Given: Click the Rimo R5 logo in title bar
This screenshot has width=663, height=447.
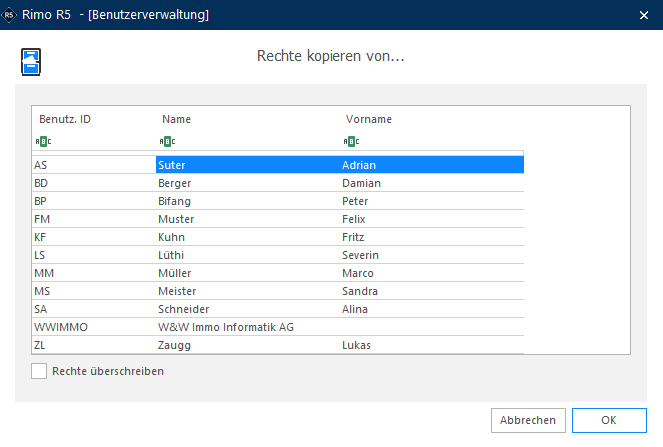Looking at the screenshot, I should [x=9, y=15].
